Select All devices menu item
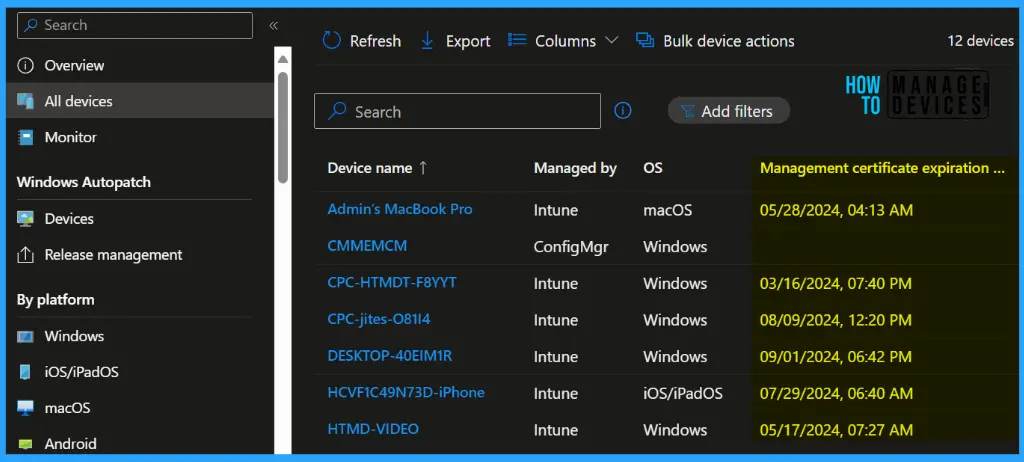This screenshot has height=462, width=1024. (140, 101)
